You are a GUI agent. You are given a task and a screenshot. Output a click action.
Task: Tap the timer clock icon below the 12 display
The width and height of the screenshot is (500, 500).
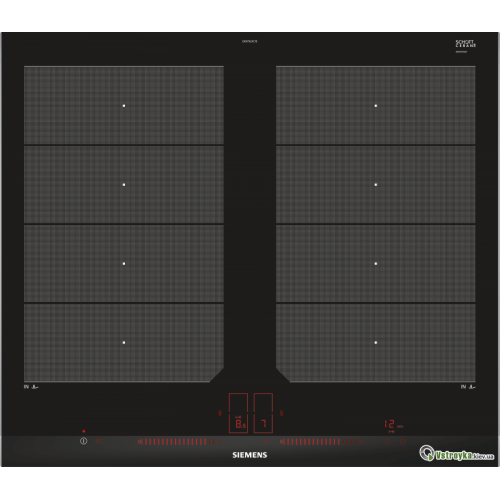click(x=388, y=442)
